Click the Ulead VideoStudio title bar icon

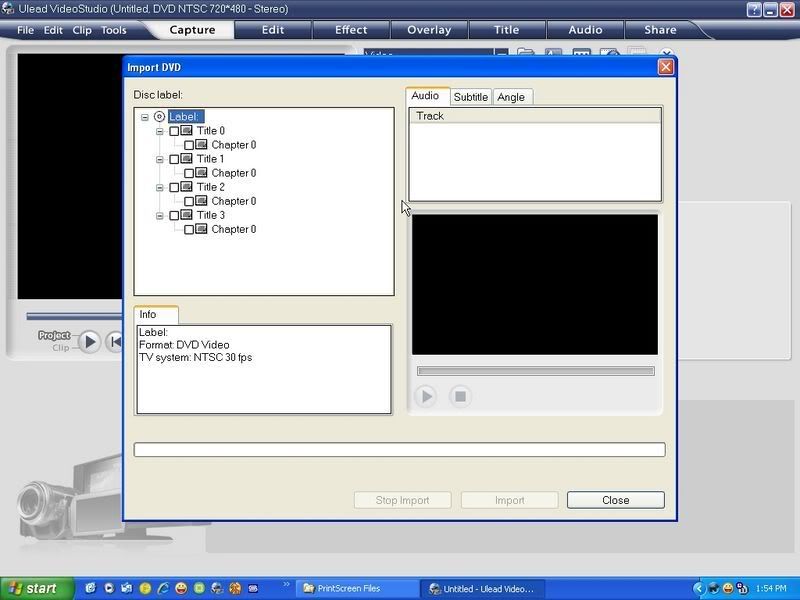[9, 9]
